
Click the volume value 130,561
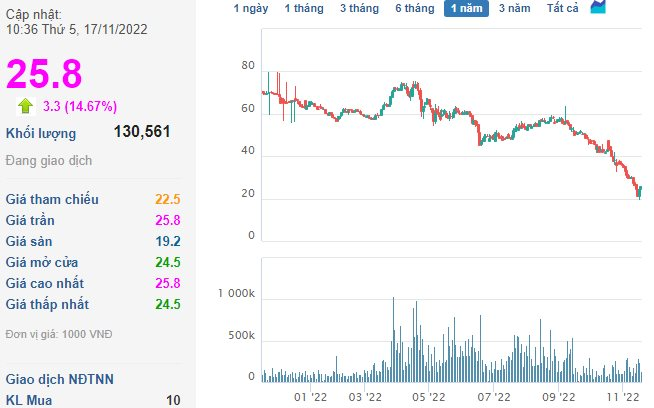150,133
